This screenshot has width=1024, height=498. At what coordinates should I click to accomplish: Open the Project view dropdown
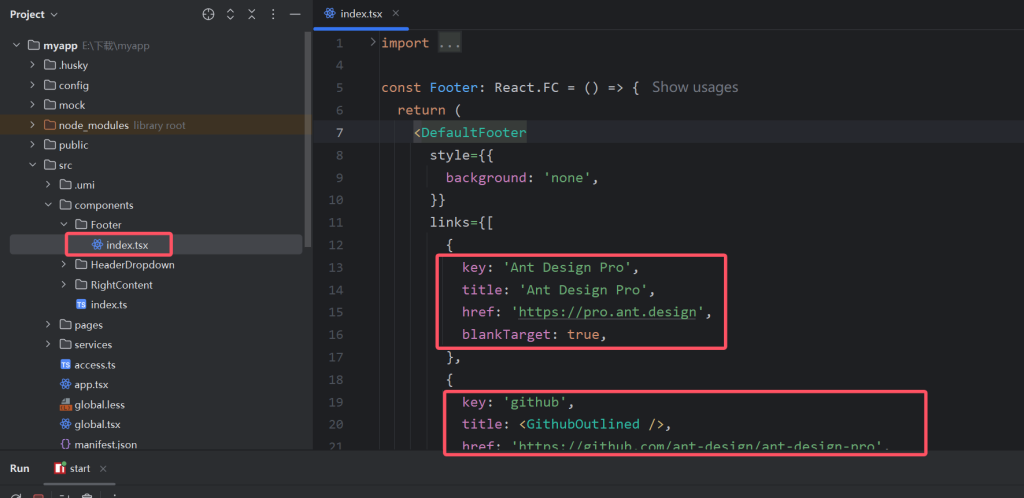pyautogui.click(x=34, y=14)
